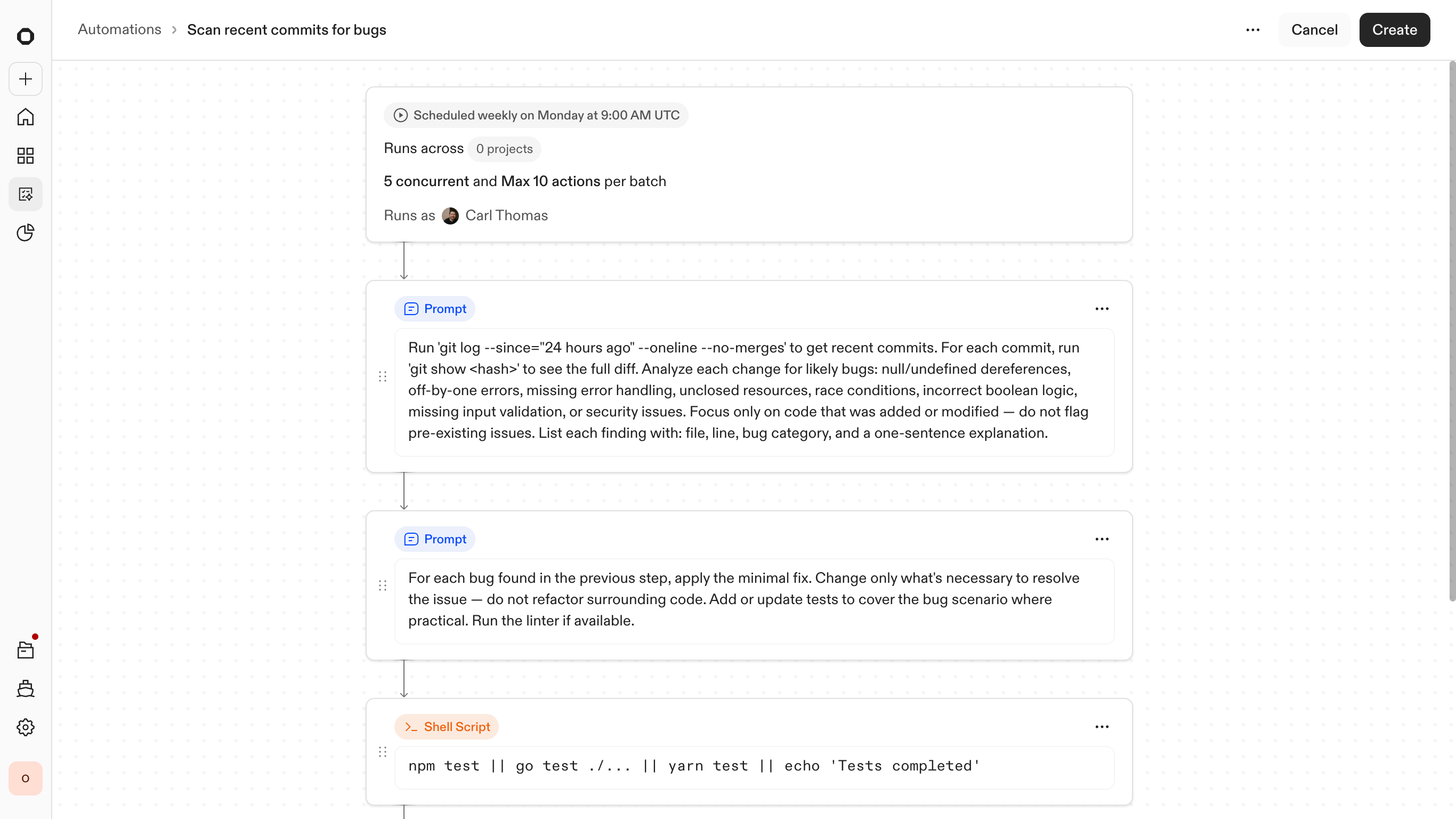Open the inbox icon with red notification dot
The width and height of the screenshot is (1456, 819).
coord(26,650)
